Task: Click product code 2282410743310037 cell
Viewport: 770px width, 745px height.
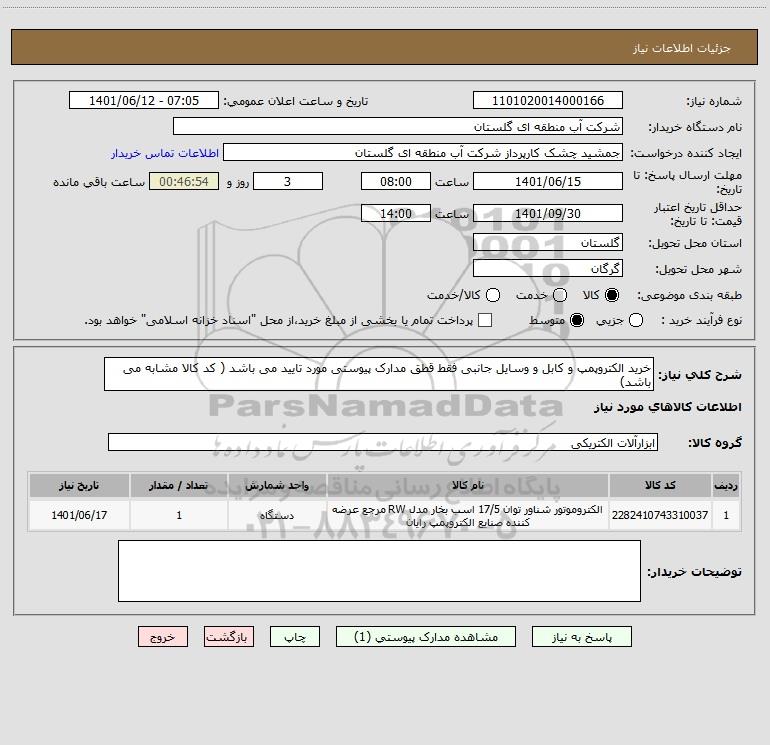Action: click(660, 515)
